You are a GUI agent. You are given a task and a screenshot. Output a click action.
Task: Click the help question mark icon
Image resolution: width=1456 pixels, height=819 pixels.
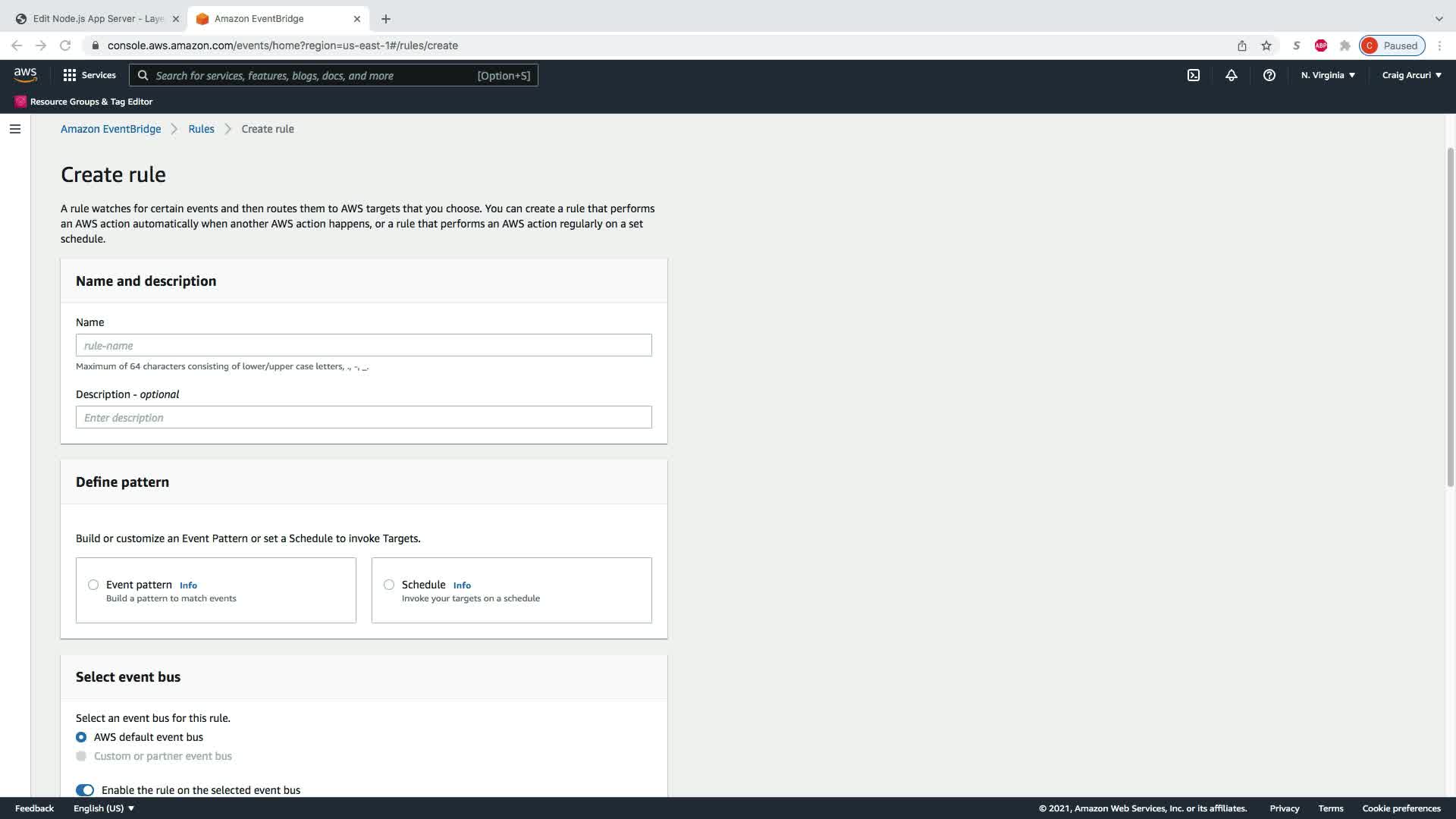(1269, 75)
